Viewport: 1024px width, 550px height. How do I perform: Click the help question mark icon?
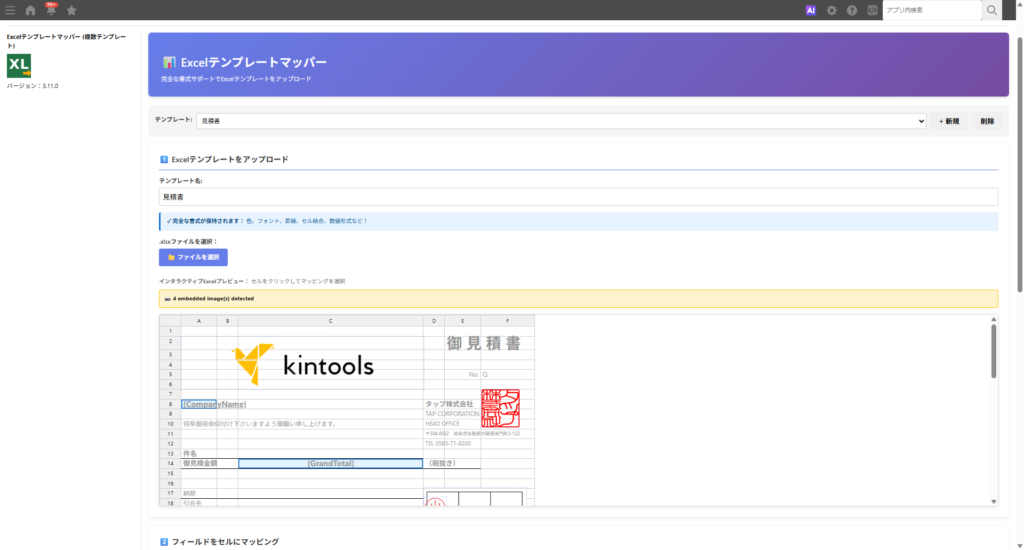[x=852, y=10]
